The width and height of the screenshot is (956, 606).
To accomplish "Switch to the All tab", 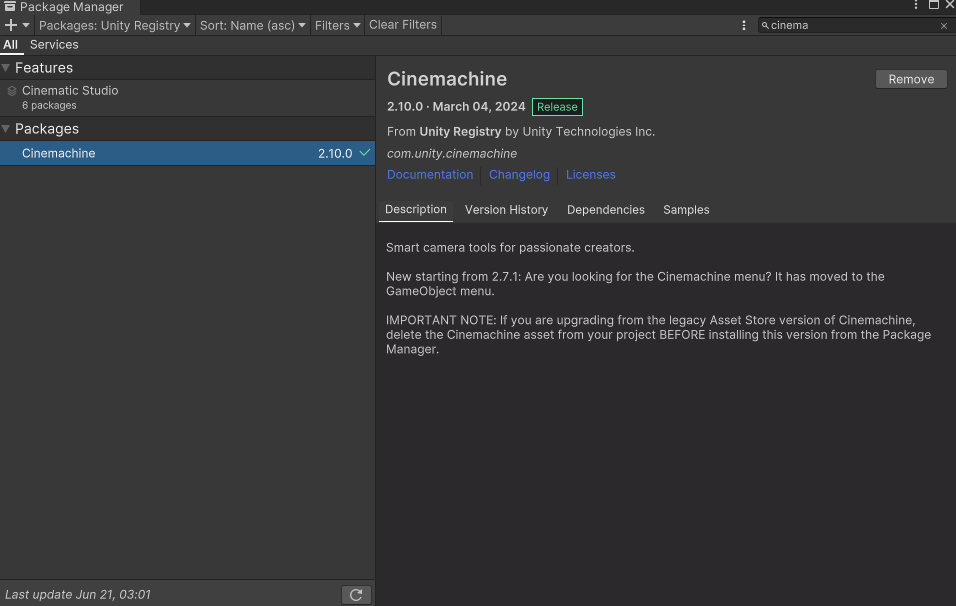I will click(10, 45).
